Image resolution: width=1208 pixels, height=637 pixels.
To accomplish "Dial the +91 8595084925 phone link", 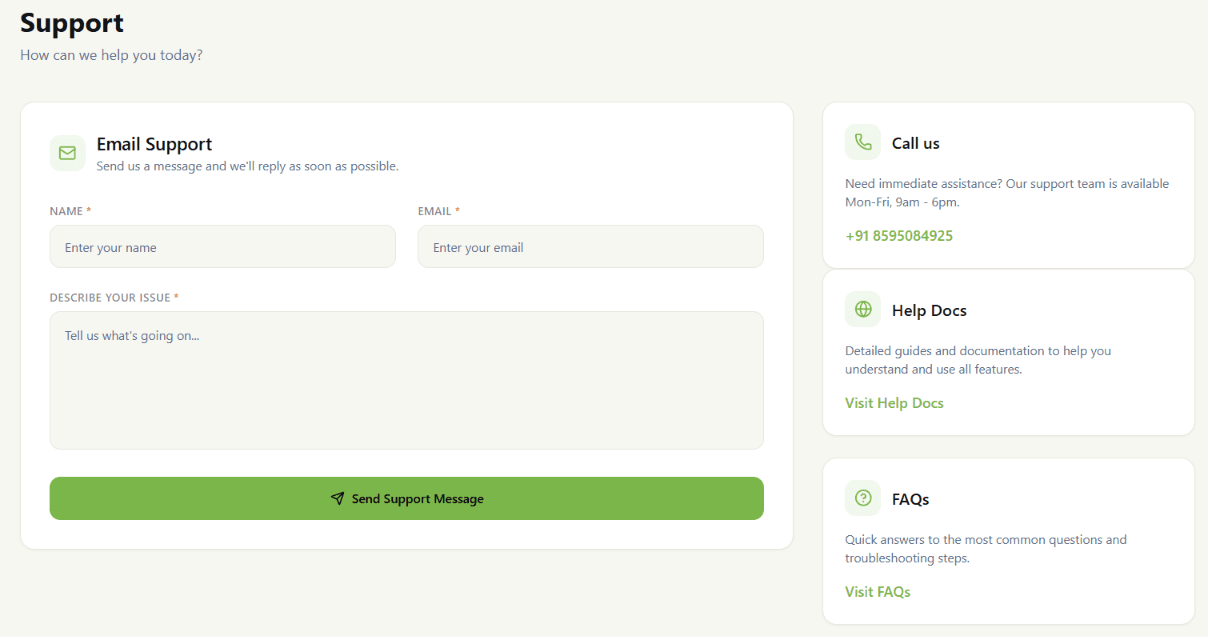I will (x=899, y=236).
